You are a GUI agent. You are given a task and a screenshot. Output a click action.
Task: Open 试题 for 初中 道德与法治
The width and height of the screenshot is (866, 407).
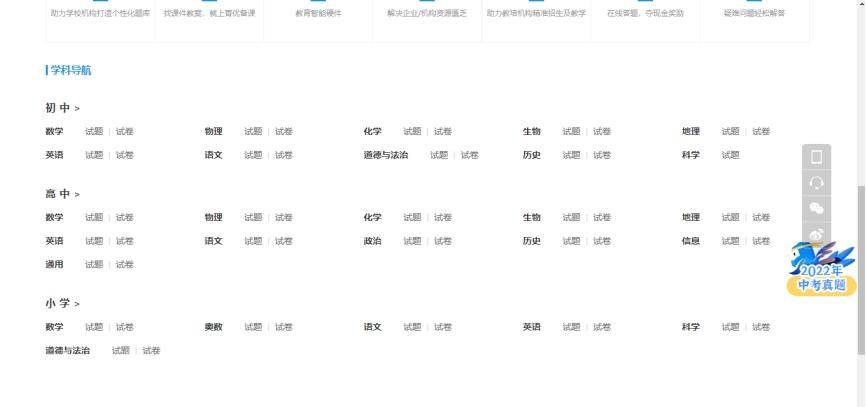(x=439, y=155)
